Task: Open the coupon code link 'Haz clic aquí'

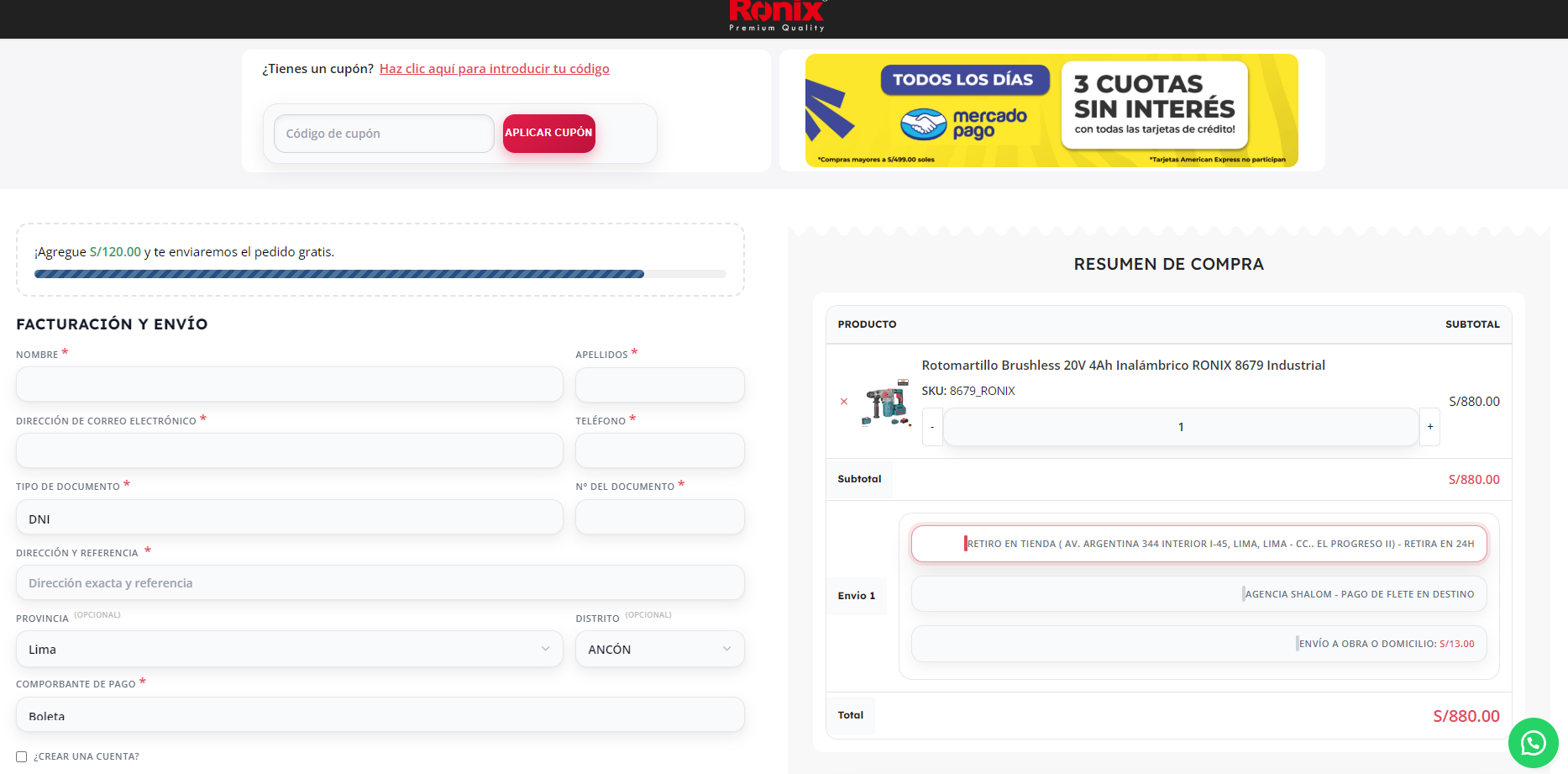Action: point(495,69)
